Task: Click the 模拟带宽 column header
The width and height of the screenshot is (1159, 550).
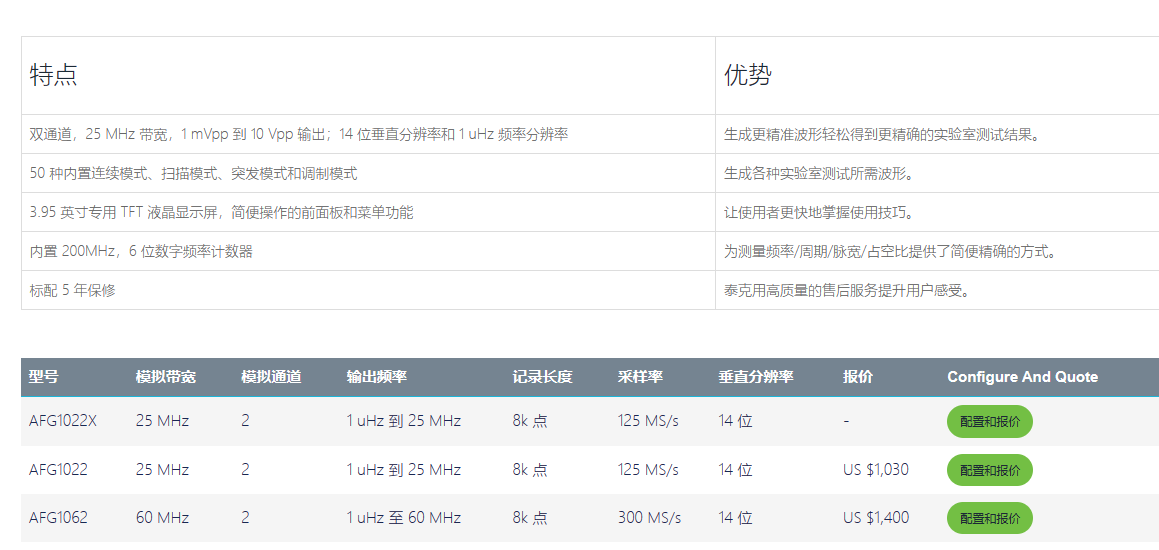Action: (166, 377)
